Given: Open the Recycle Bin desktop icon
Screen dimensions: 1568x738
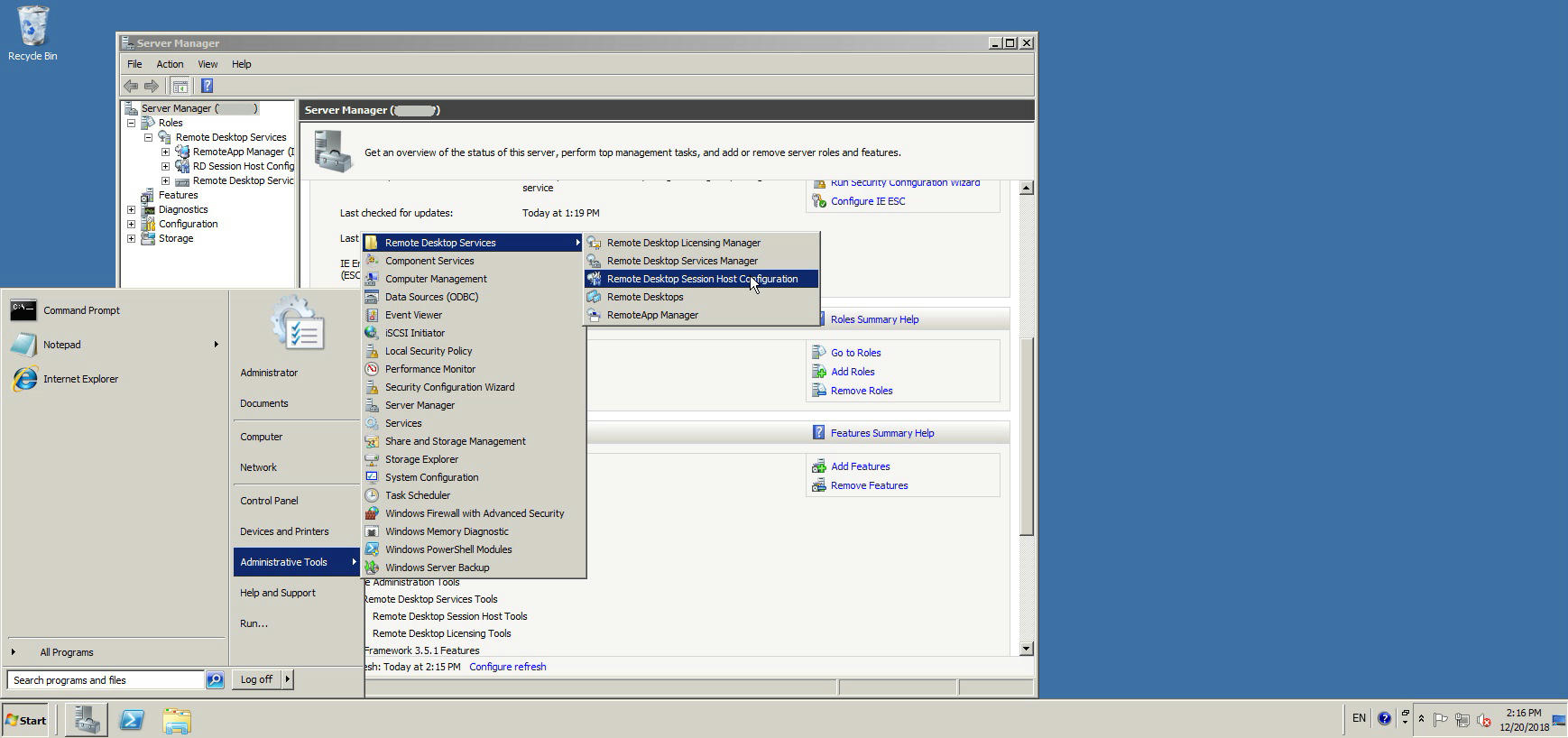Looking at the screenshot, I should 32,33.
